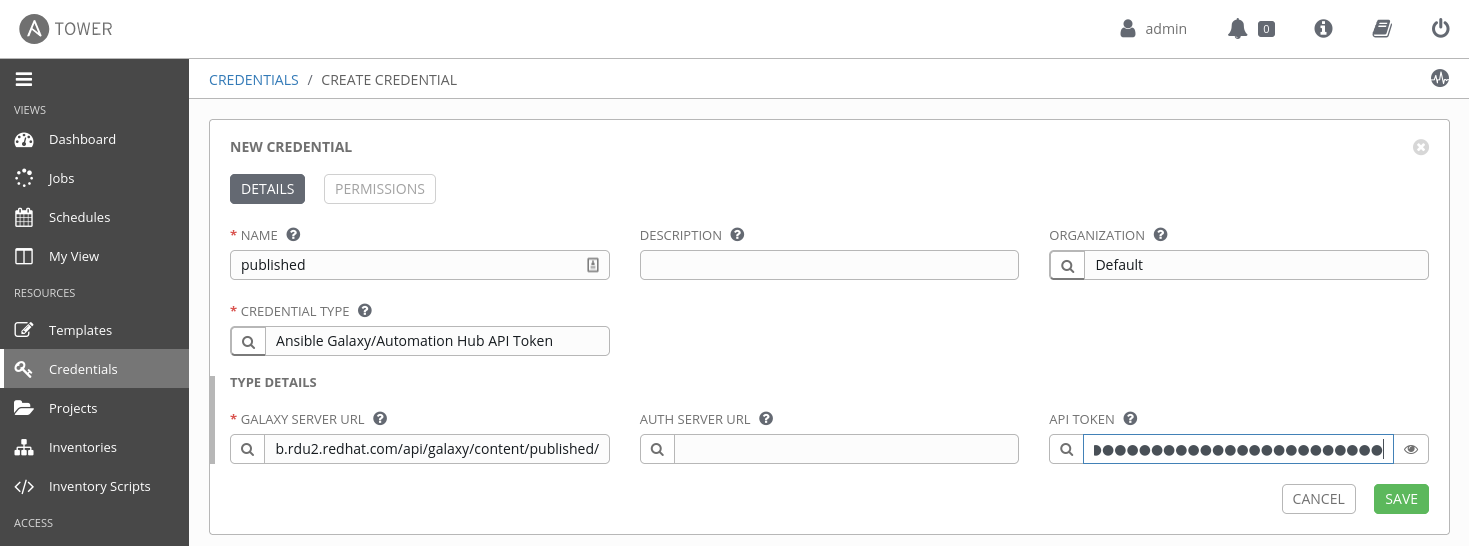Click the autofill icon in Name field
This screenshot has height=546, width=1469.
[593, 265]
